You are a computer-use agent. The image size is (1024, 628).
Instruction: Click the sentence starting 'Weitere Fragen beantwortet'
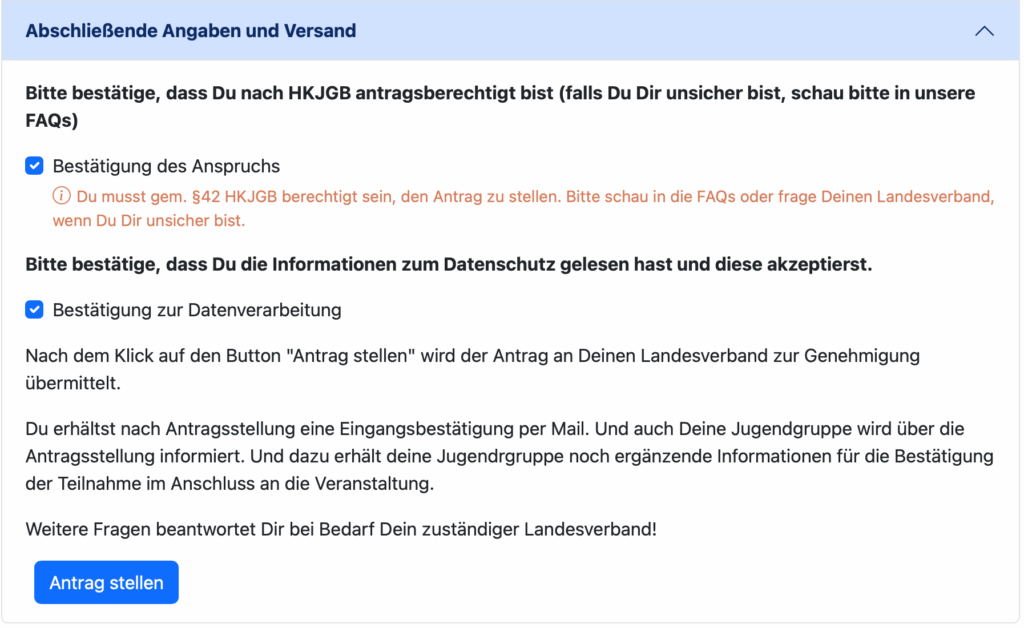(340, 529)
